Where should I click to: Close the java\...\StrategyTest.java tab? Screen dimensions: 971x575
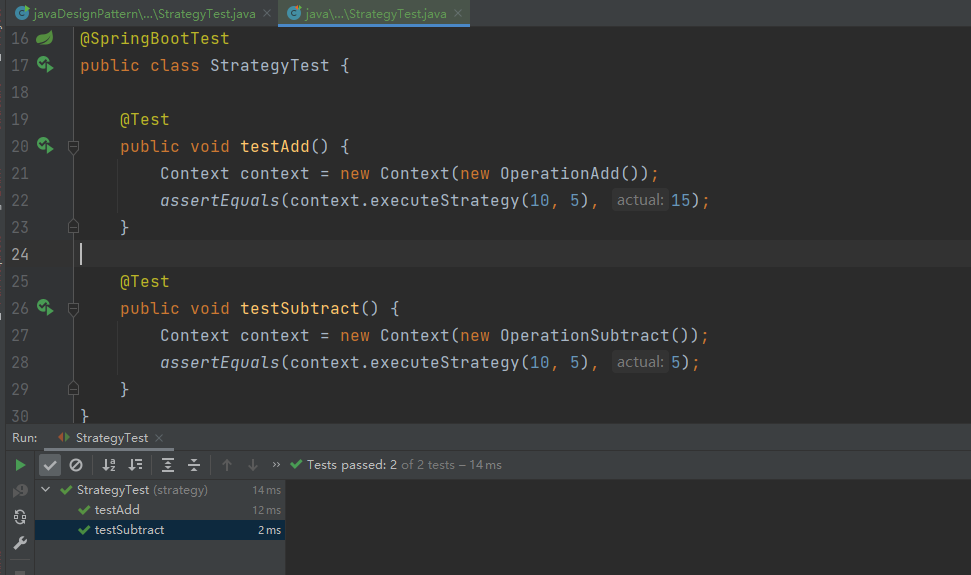click(458, 14)
